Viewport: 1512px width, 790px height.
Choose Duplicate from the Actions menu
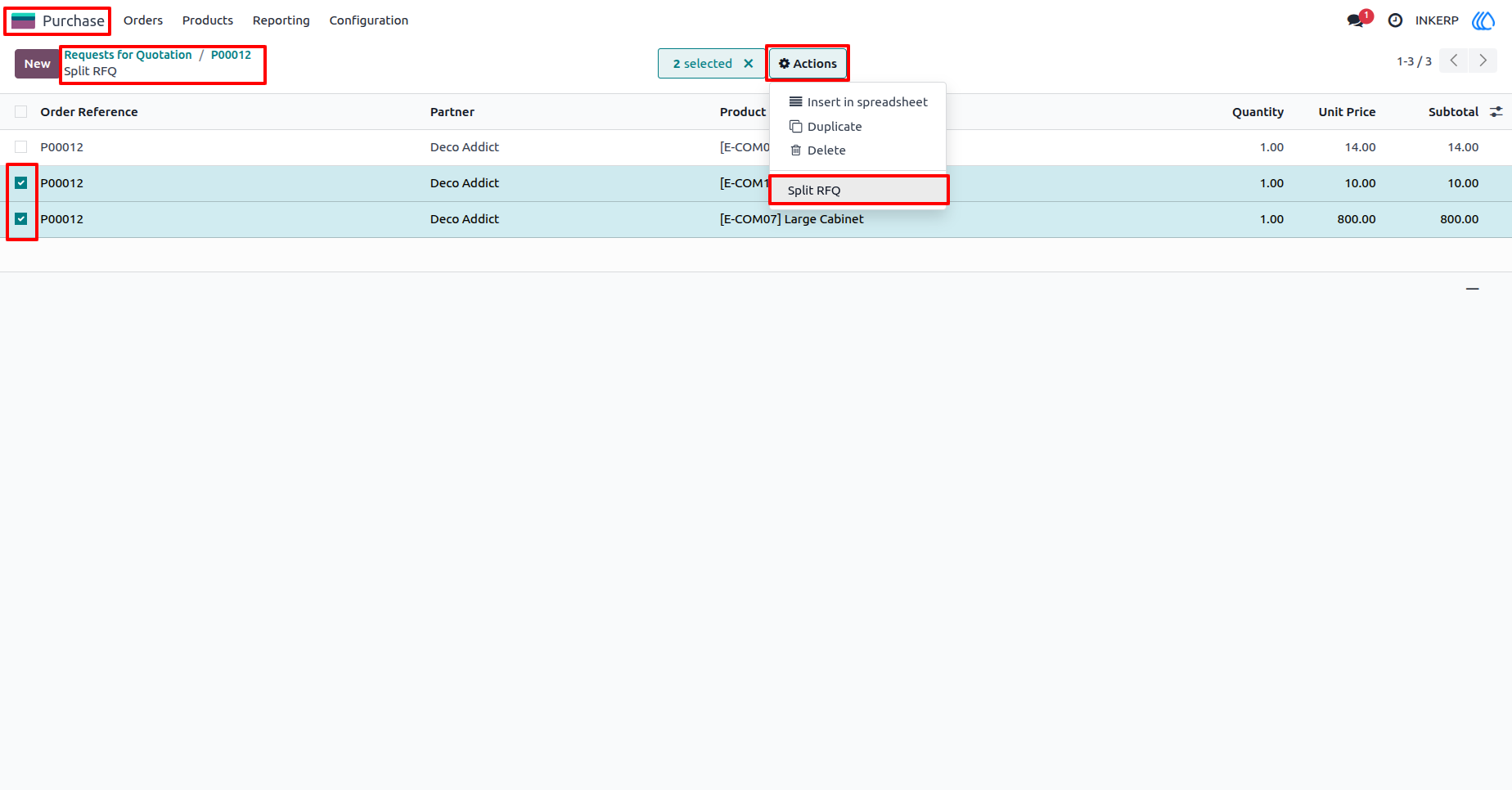tap(858, 127)
